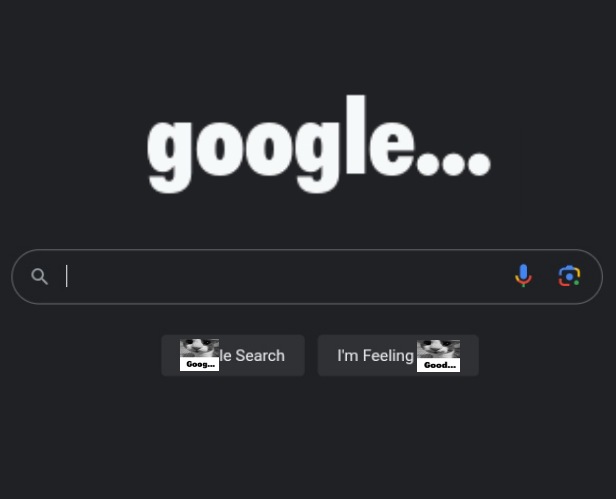
Task: Click the first 'g' of the google logo
Action: click(x=170, y=156)
